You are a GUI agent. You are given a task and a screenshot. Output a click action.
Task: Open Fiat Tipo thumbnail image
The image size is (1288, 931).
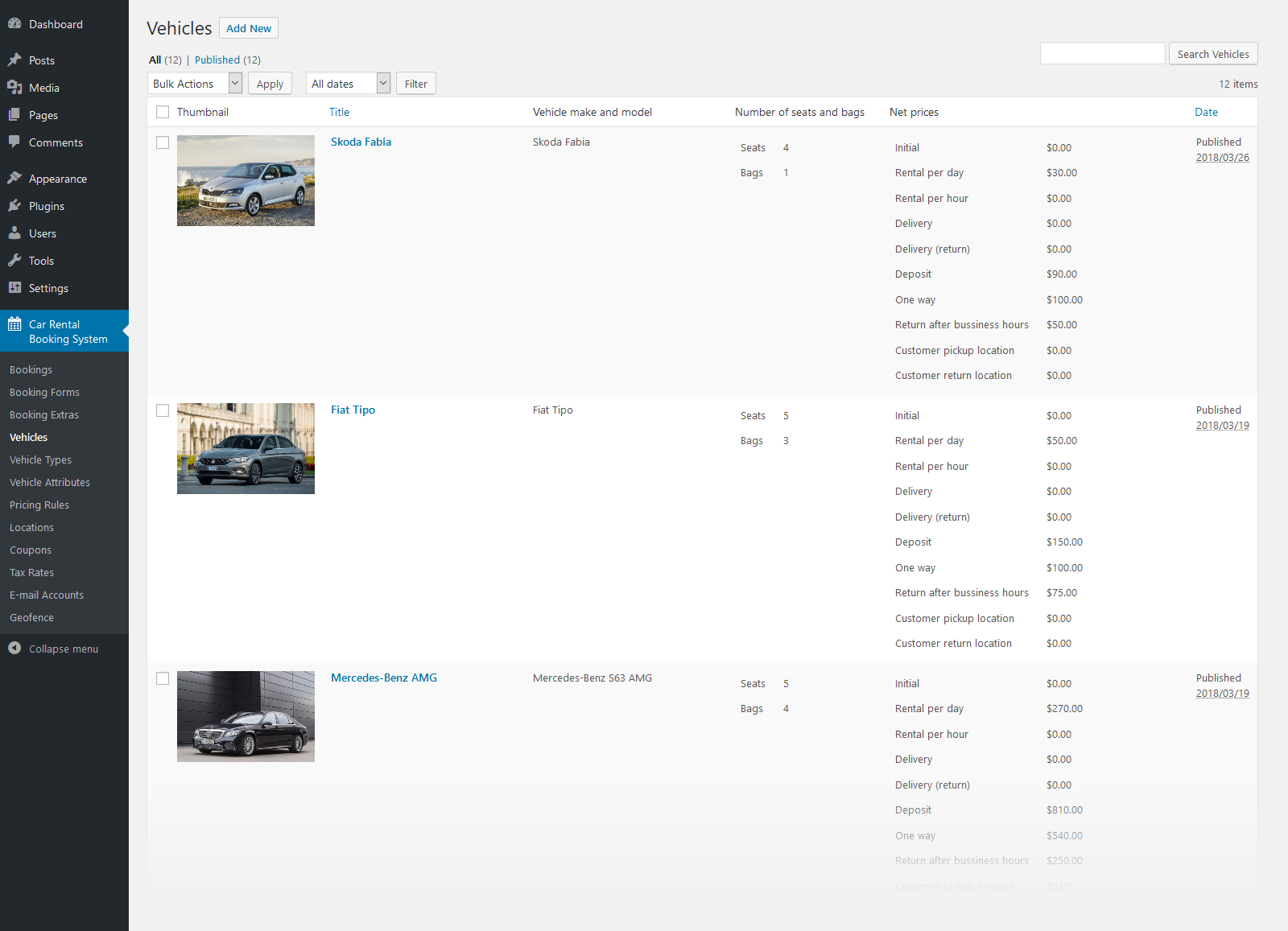[246, 448]
